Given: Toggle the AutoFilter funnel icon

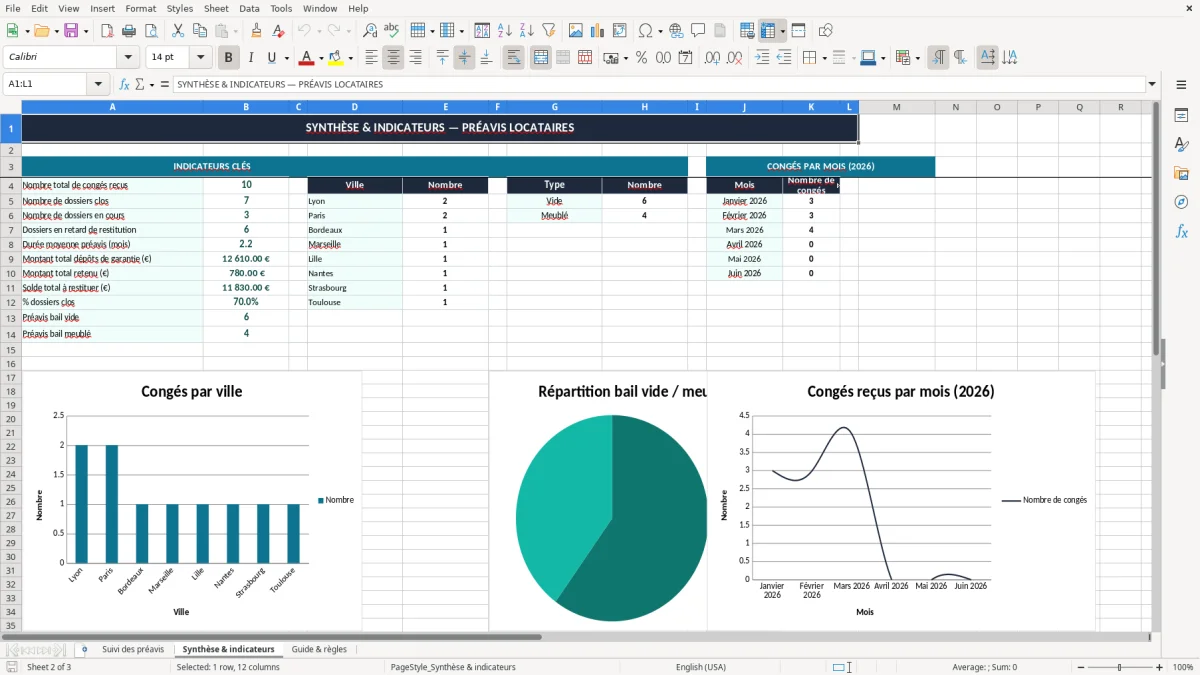Looking at the screenshot, I should click(x=548, y=31).
